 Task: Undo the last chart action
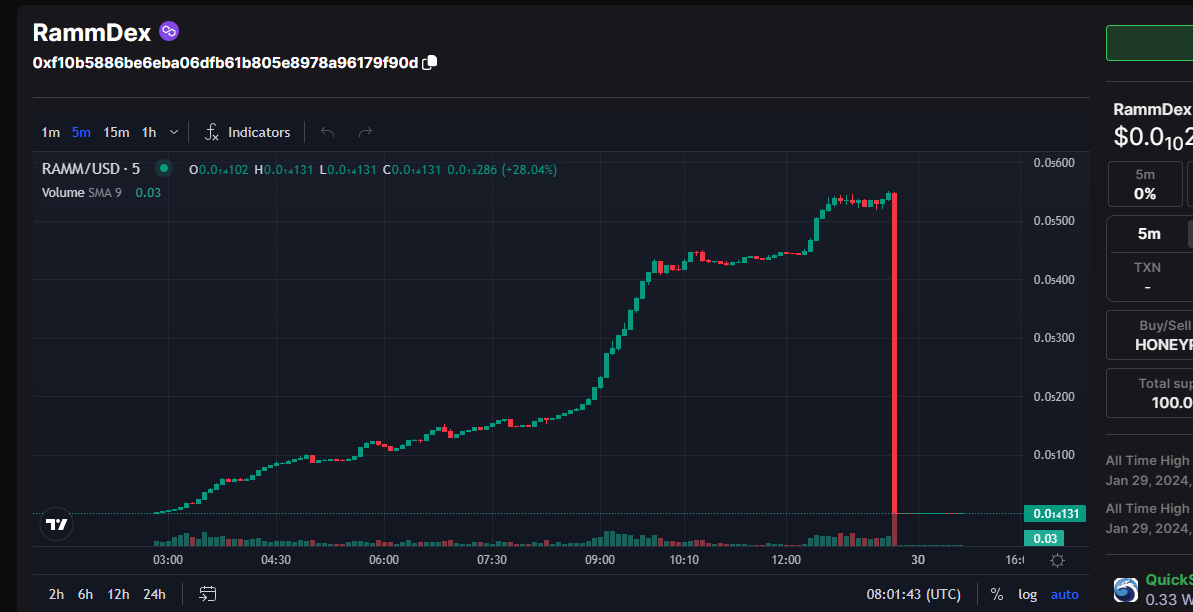pyautogui.click(x=327, y=132)
